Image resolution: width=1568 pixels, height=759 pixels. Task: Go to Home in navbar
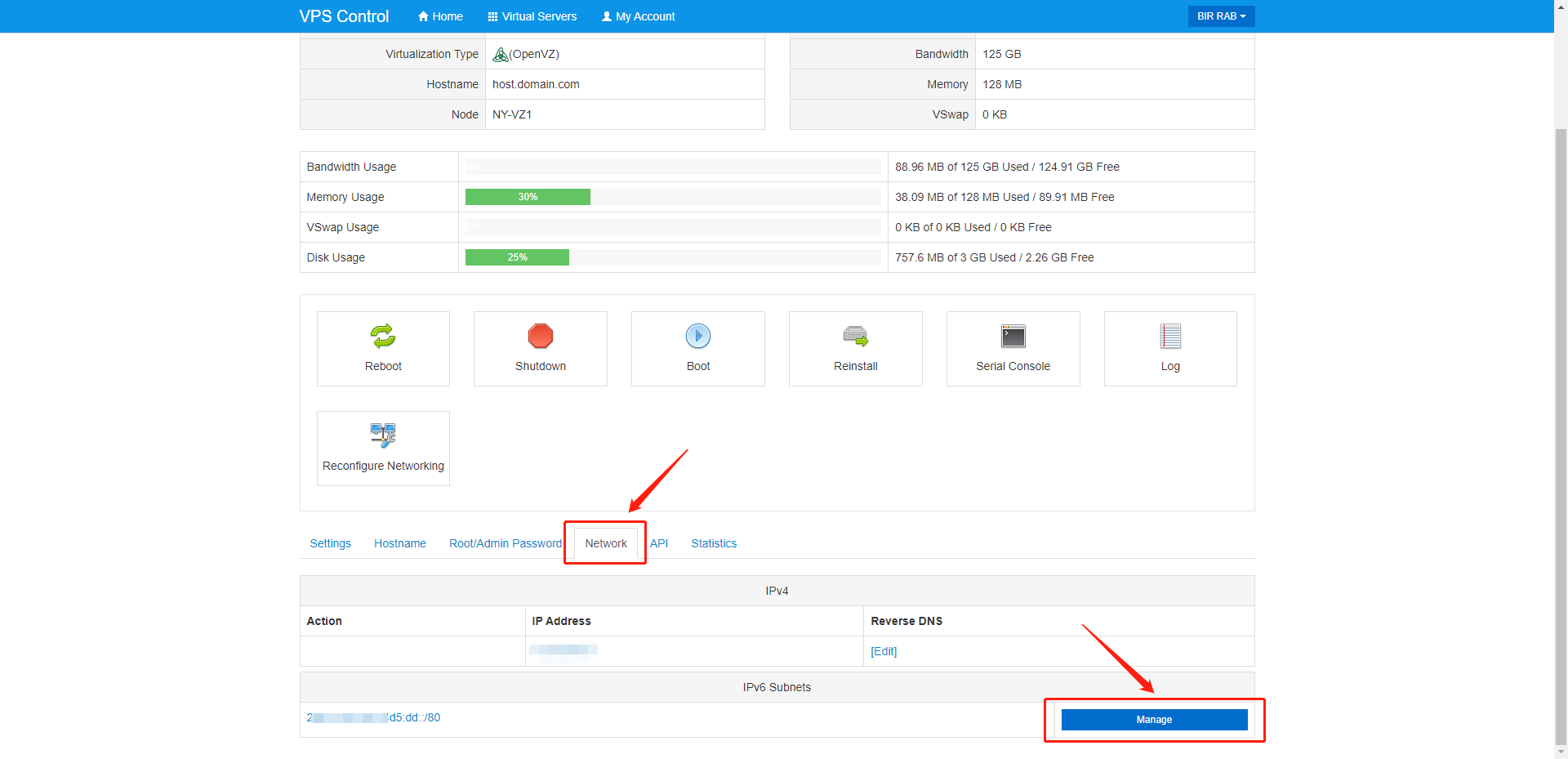pyautogui.click(x=440, y=16)
